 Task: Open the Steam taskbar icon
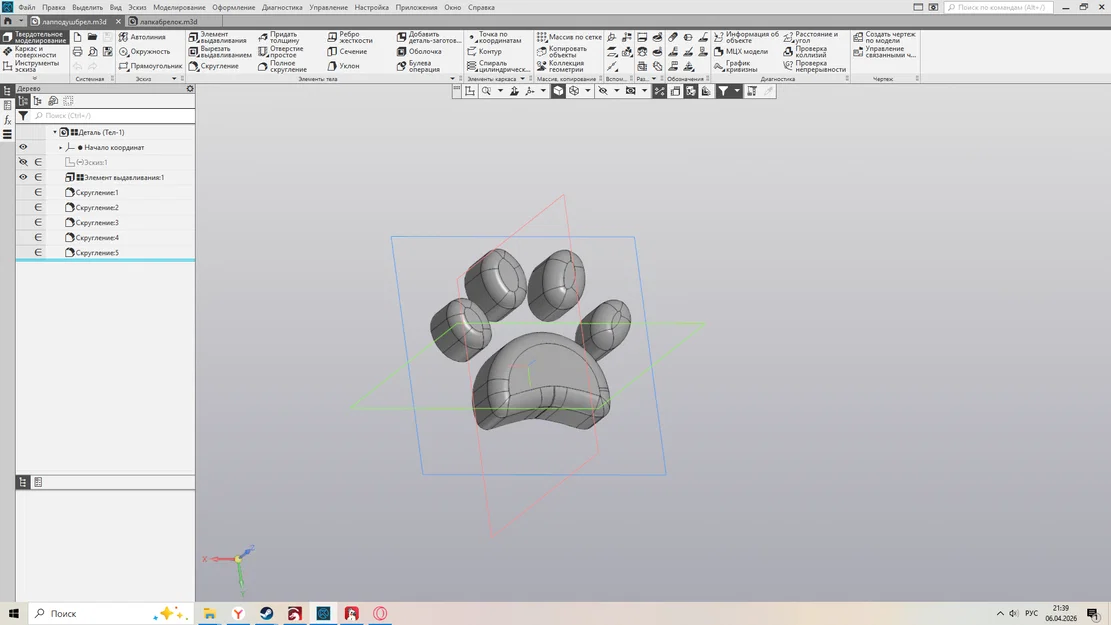[266, 614]
